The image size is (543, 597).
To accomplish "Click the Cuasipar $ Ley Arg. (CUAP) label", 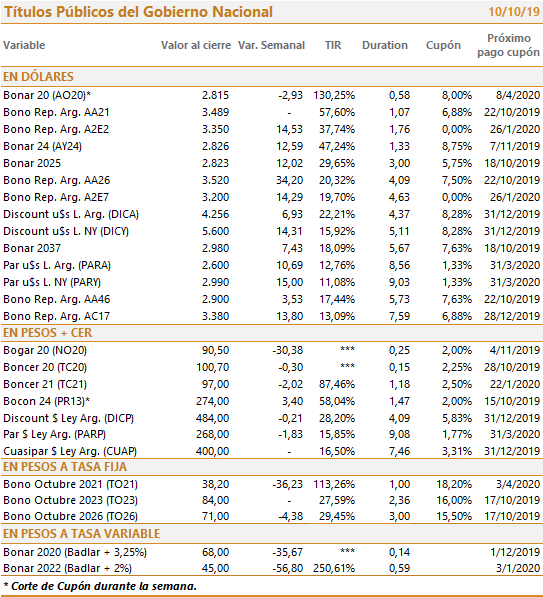I will [70, 452].
